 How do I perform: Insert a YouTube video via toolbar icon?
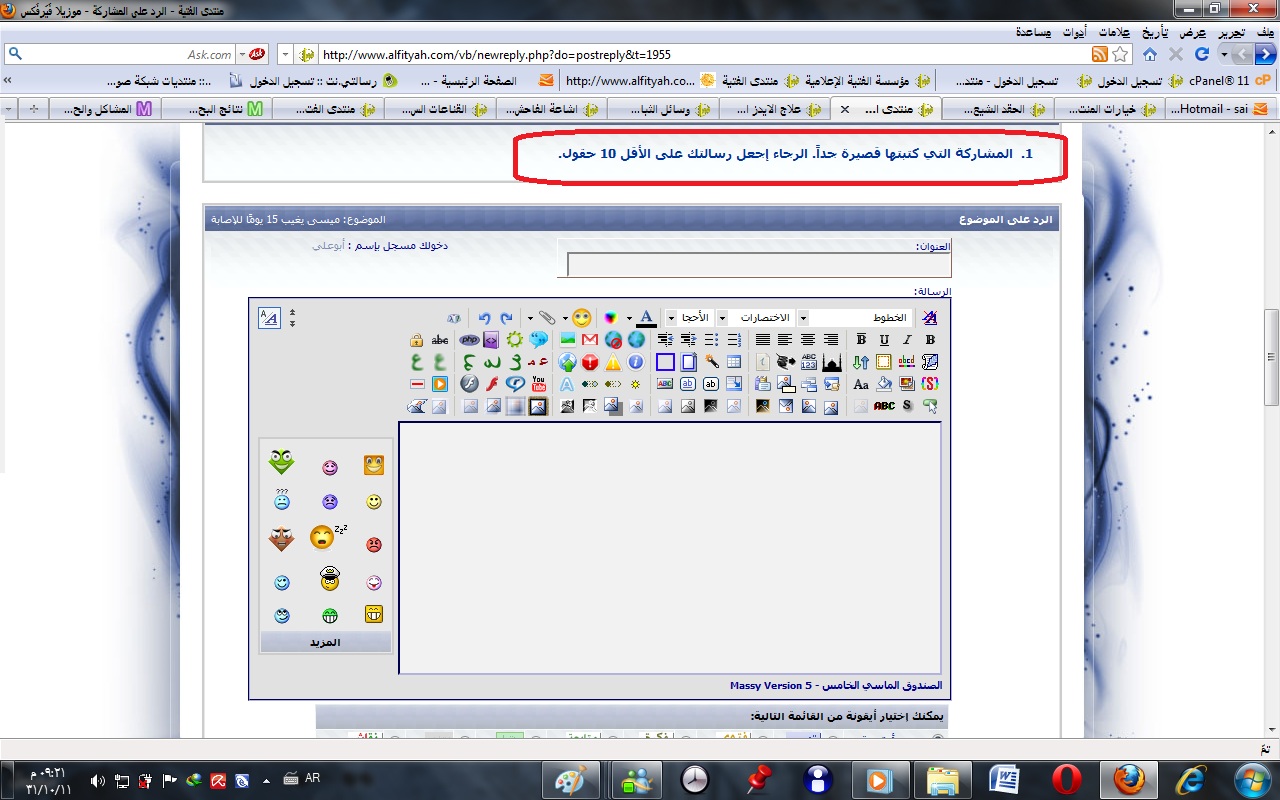(539, 384)
